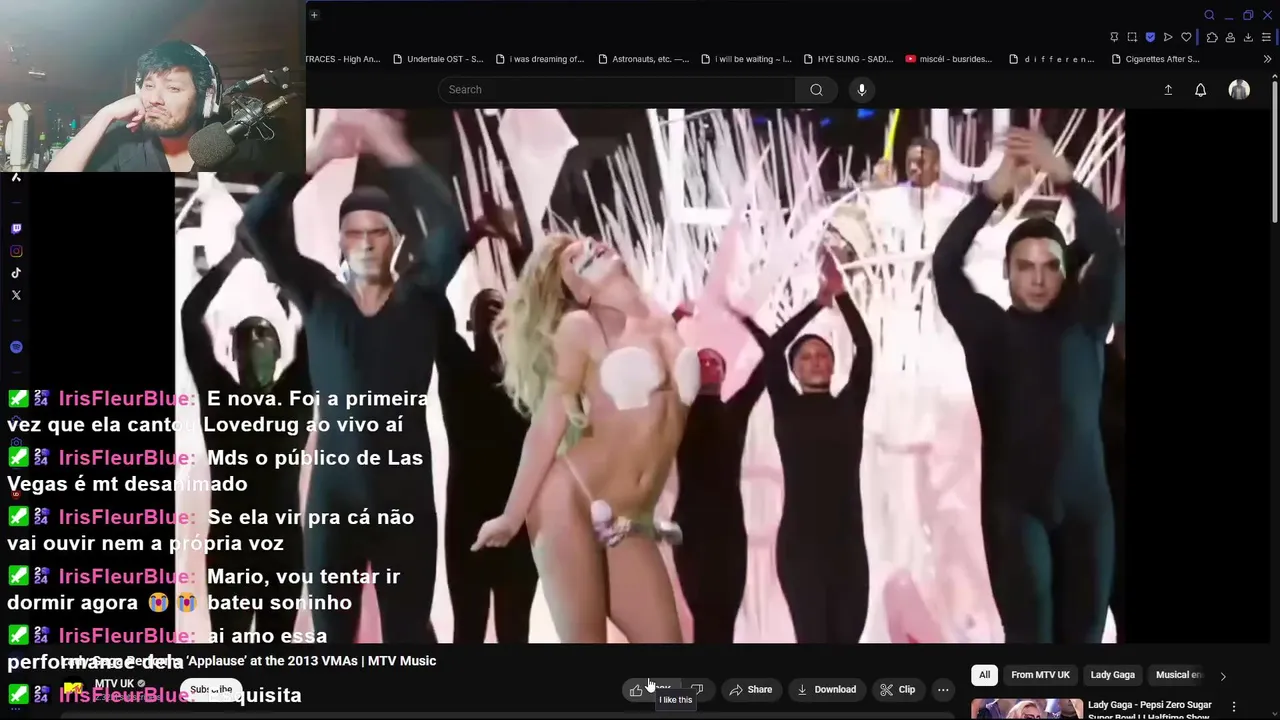
Task: Click the Download button below the video
Action: [x=826, y=690]
